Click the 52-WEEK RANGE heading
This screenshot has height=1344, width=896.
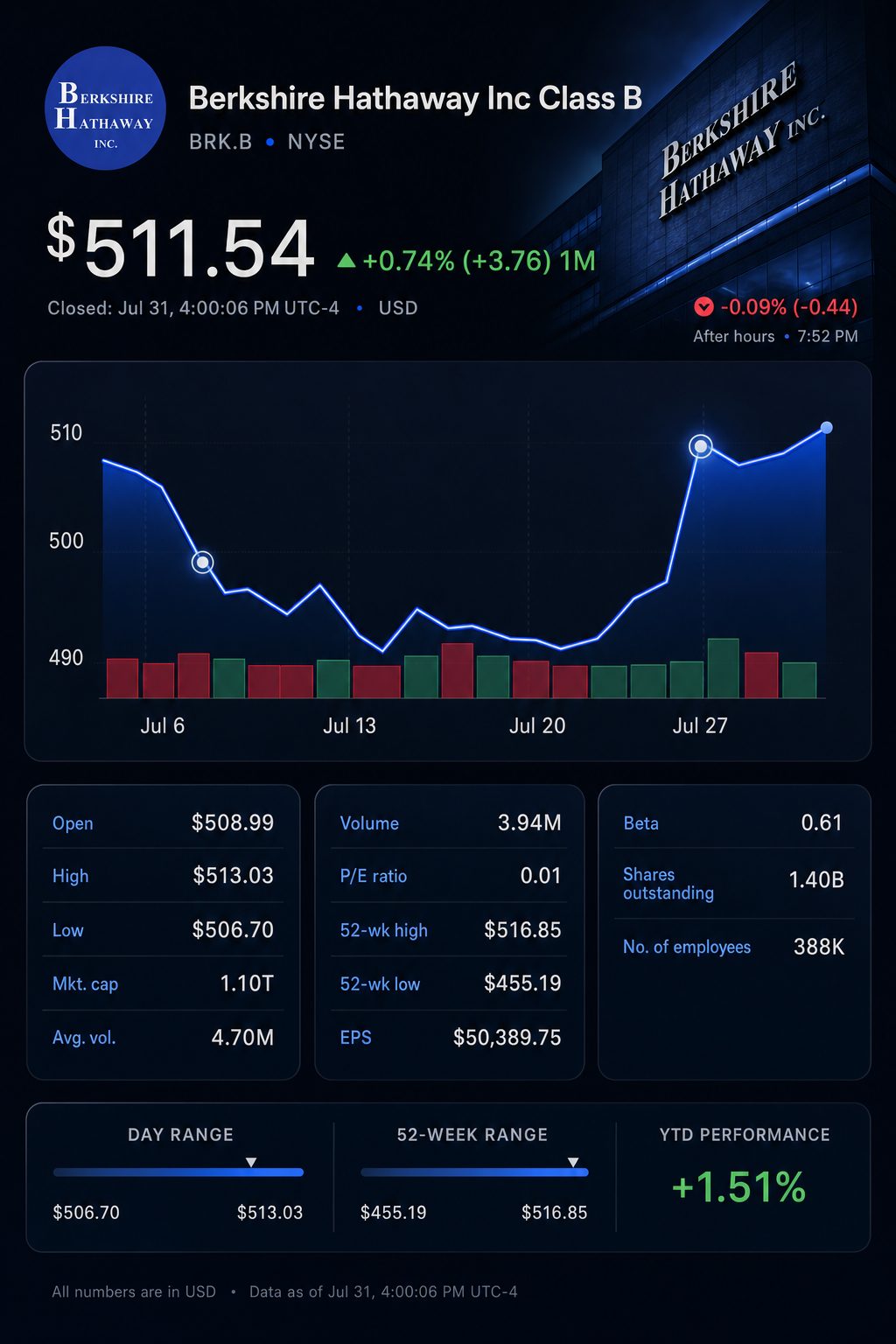click(472, 1135)
